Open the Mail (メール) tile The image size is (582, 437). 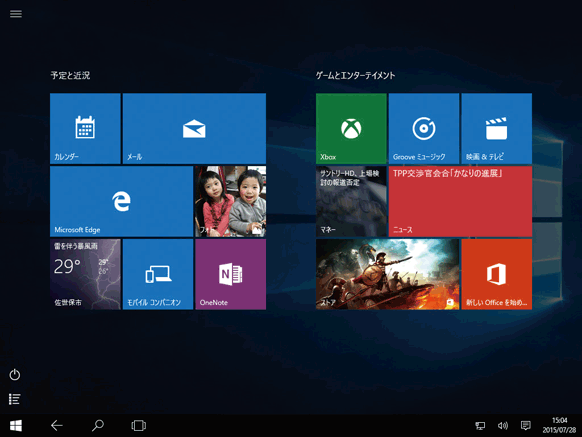click(194, 128)
